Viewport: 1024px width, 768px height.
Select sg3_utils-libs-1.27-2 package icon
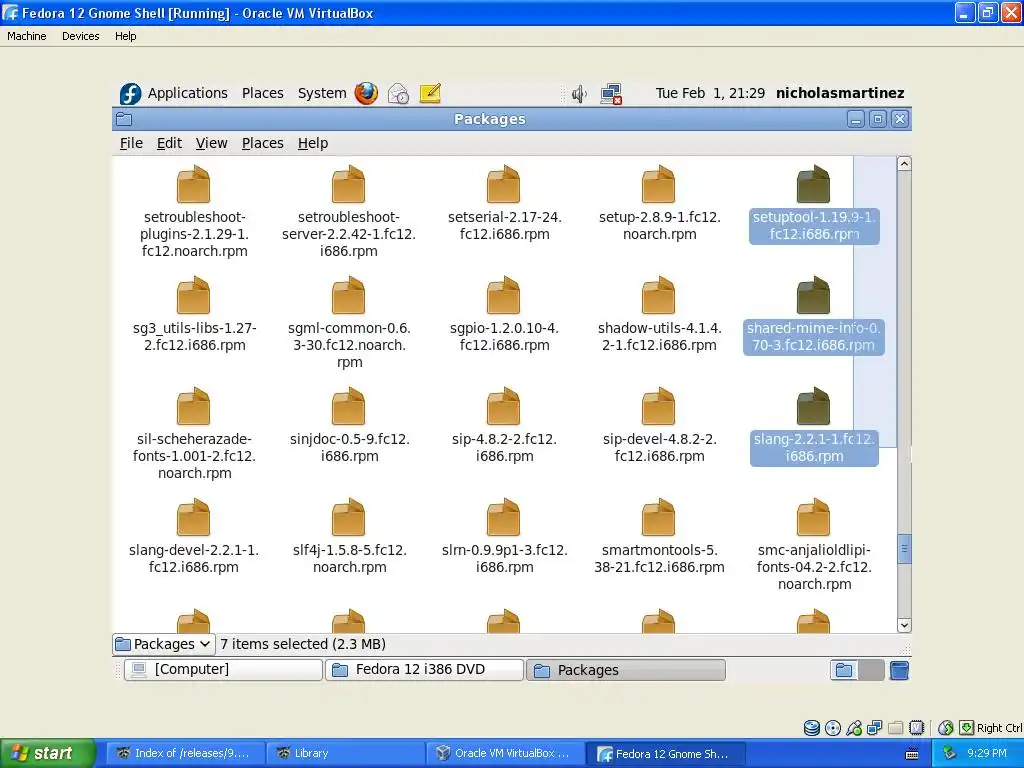click(x=194, y=296)
